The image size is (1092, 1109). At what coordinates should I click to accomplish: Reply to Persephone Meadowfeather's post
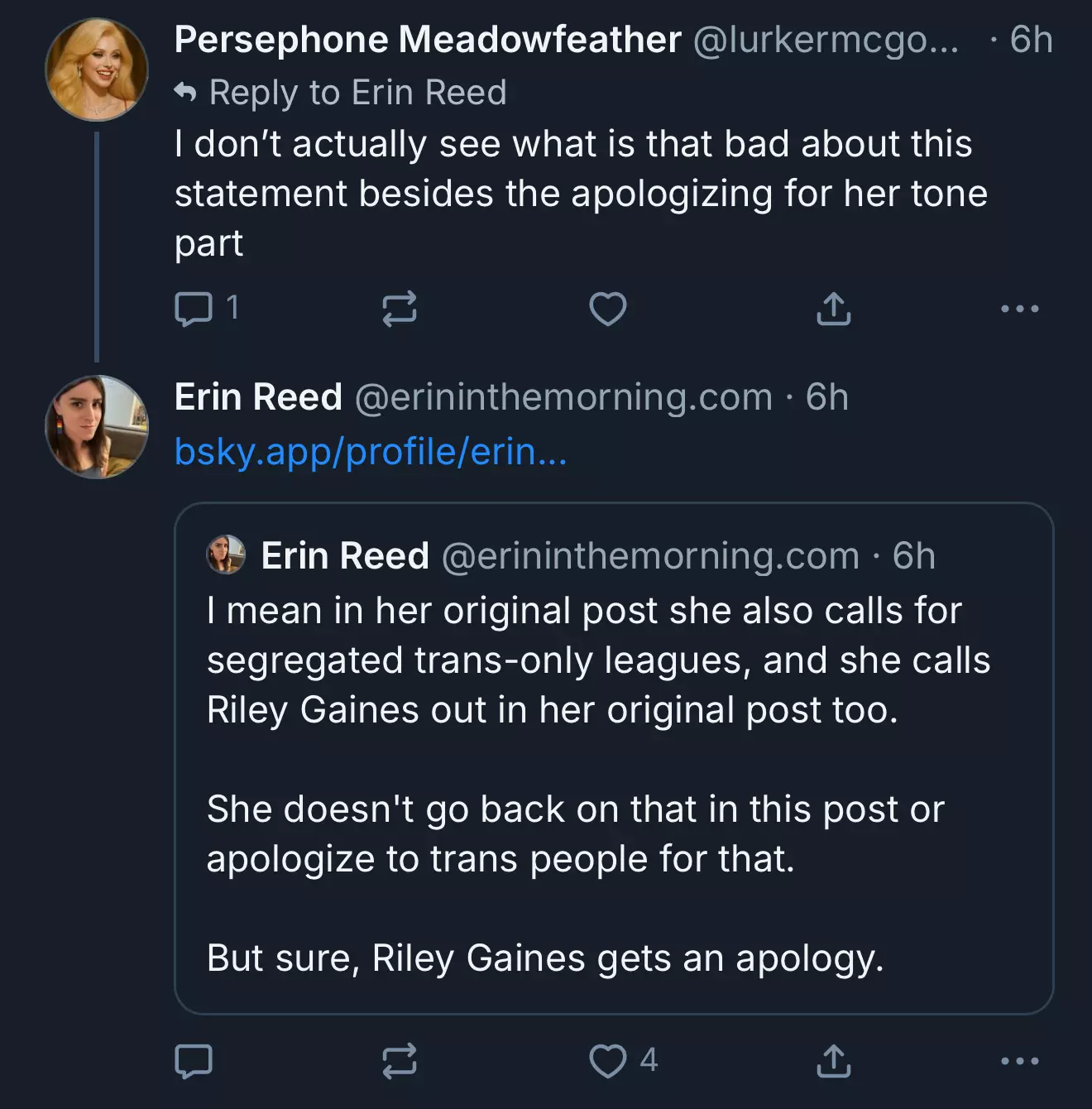click(x=194, y=309)
